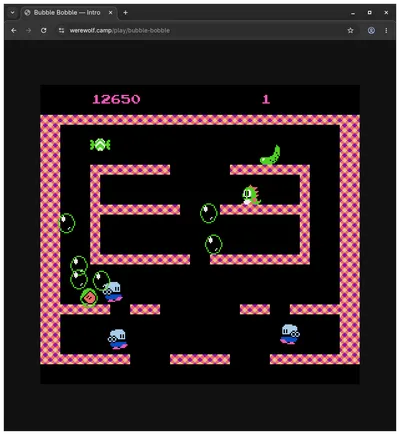This screenshot has height=435, width=400.
Task: Click the blue robot enemy beside bubbles
Action: pos(113,292)
